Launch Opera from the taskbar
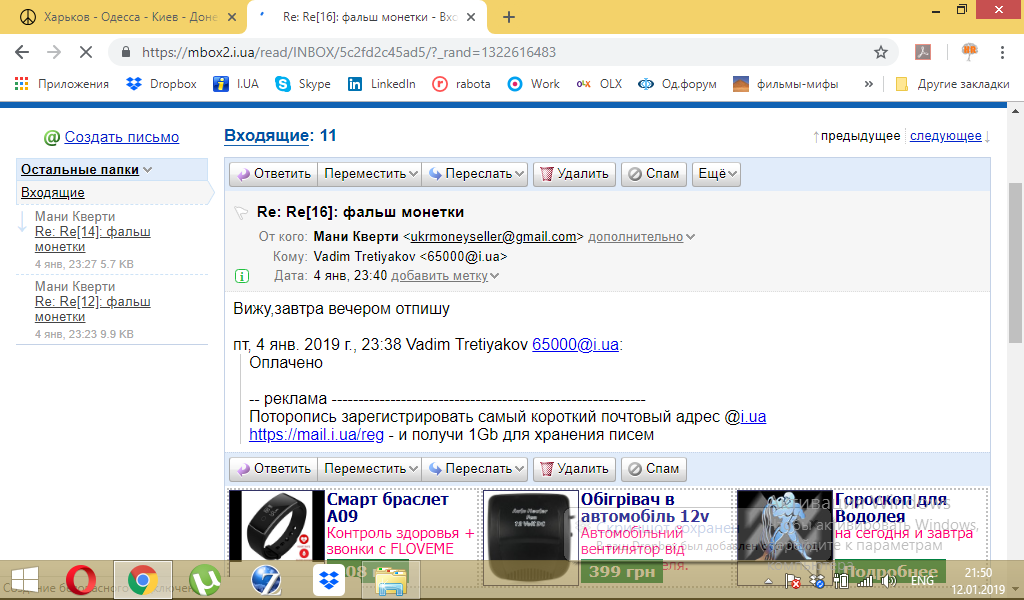Viewport: 1024px width, 600px height. tap(81, 580)
